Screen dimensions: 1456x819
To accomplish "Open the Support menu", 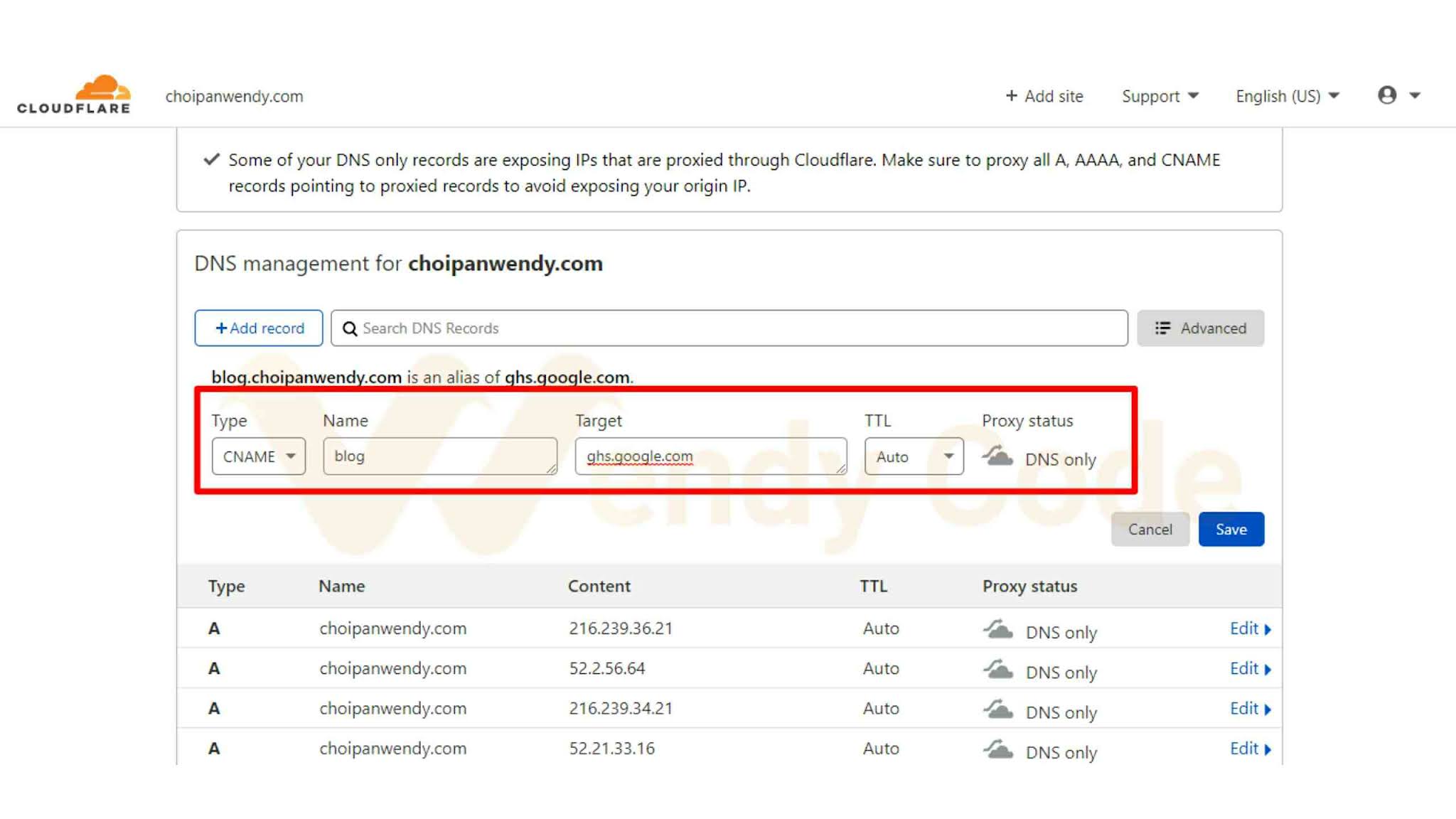I will pyautogui.click(x=1160, y=96).
